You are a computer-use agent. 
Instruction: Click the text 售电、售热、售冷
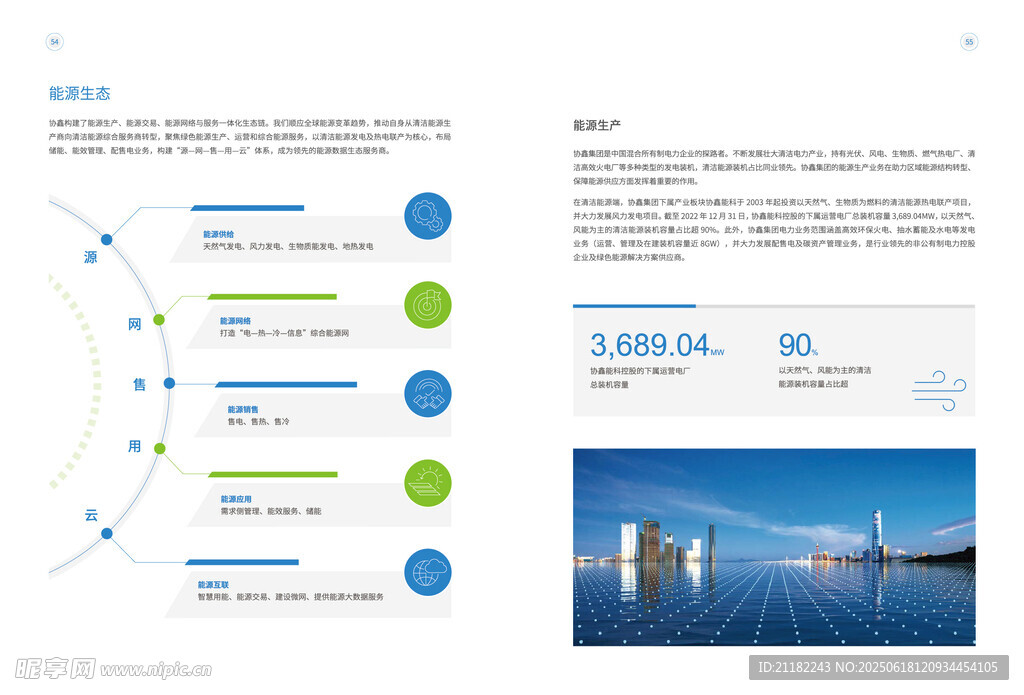[x=258, y=421]
